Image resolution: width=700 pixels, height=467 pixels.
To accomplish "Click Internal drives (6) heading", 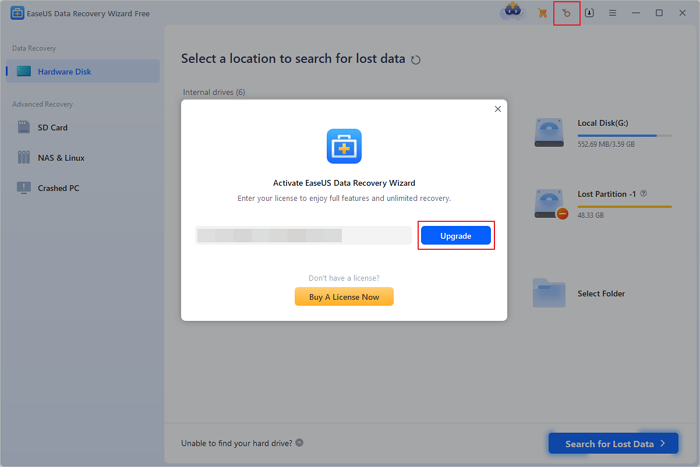I will tap(214, 92).
